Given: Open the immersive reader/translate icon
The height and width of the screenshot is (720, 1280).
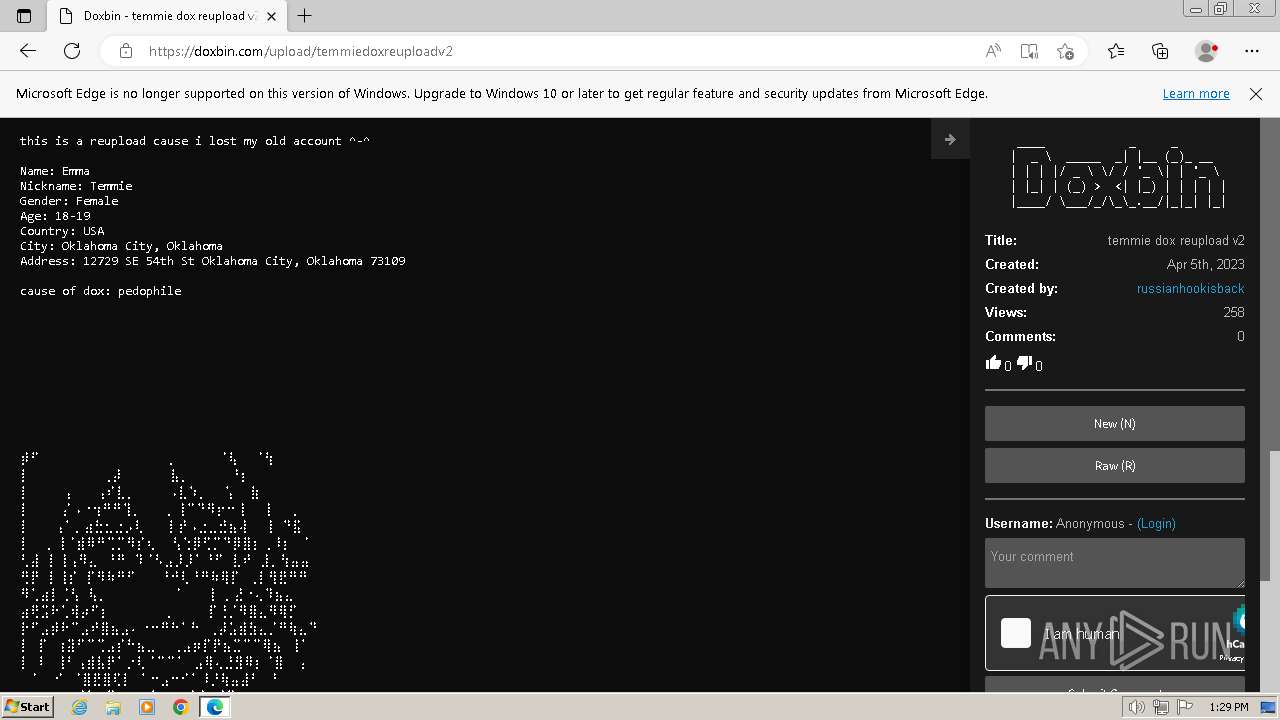Looking at the screenshot, I should 1029,51.
